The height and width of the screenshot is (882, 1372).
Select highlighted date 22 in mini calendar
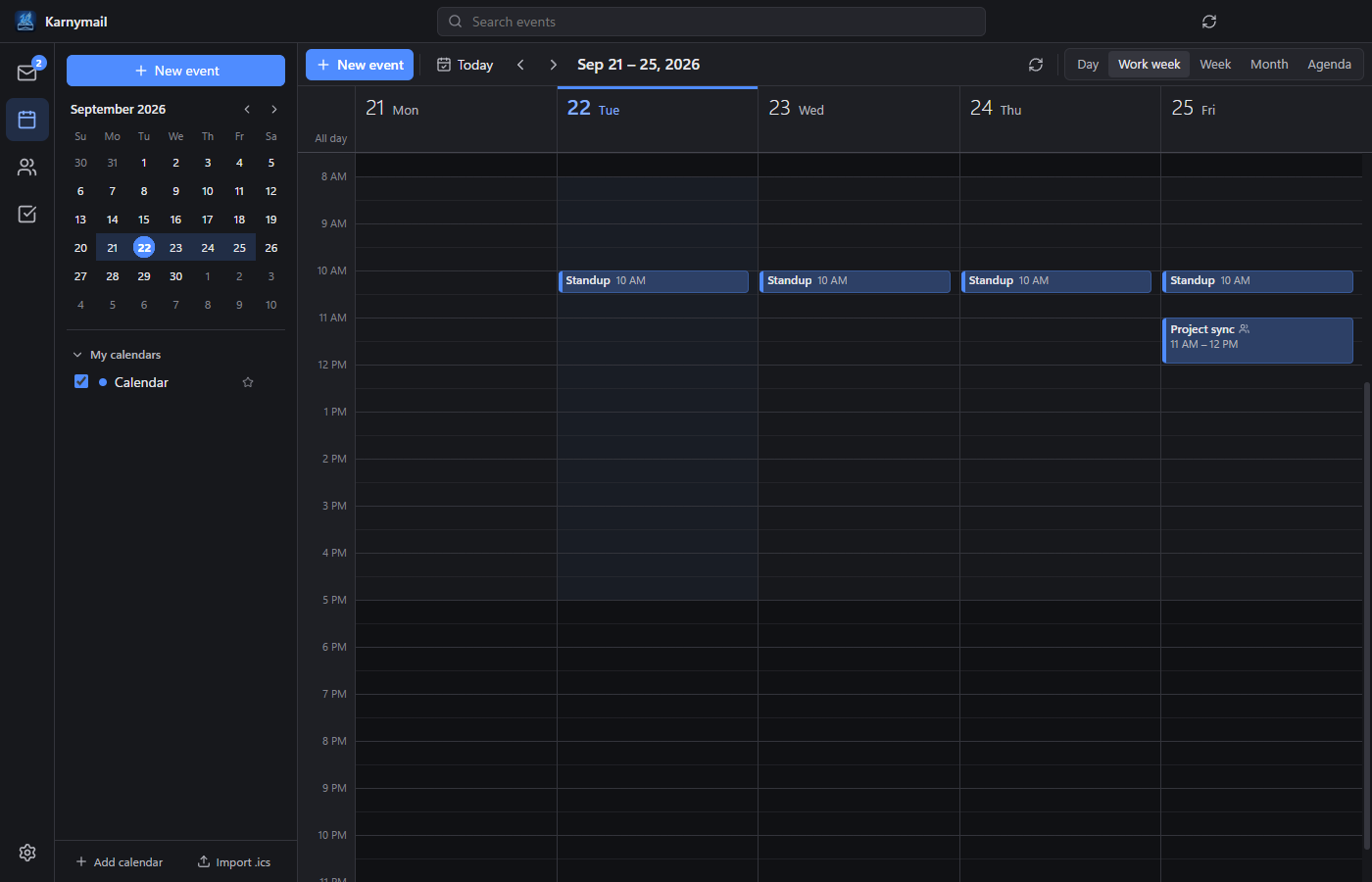point(144,248)
